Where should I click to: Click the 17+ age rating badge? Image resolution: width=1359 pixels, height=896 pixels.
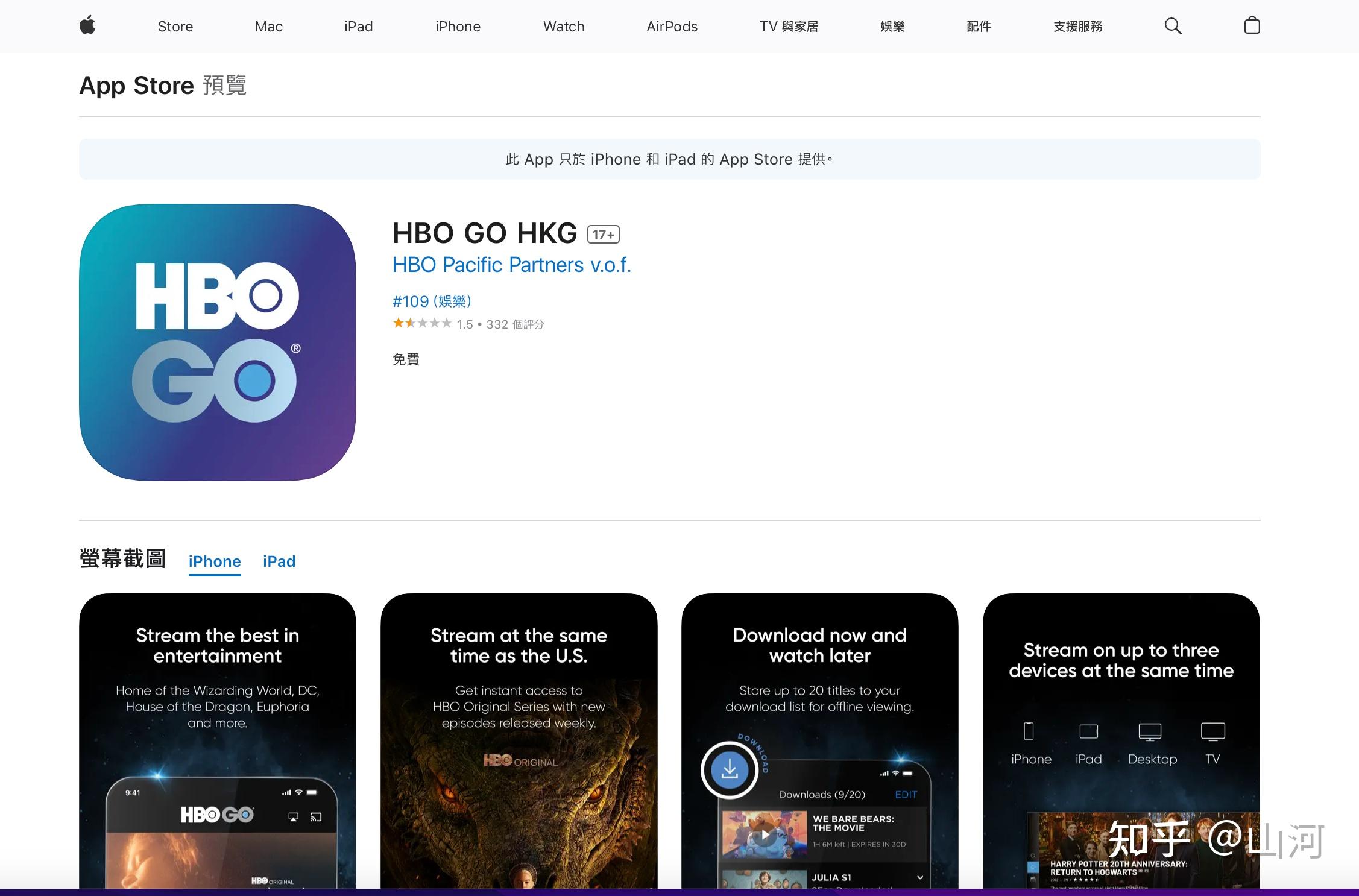(x=602, y=233)
